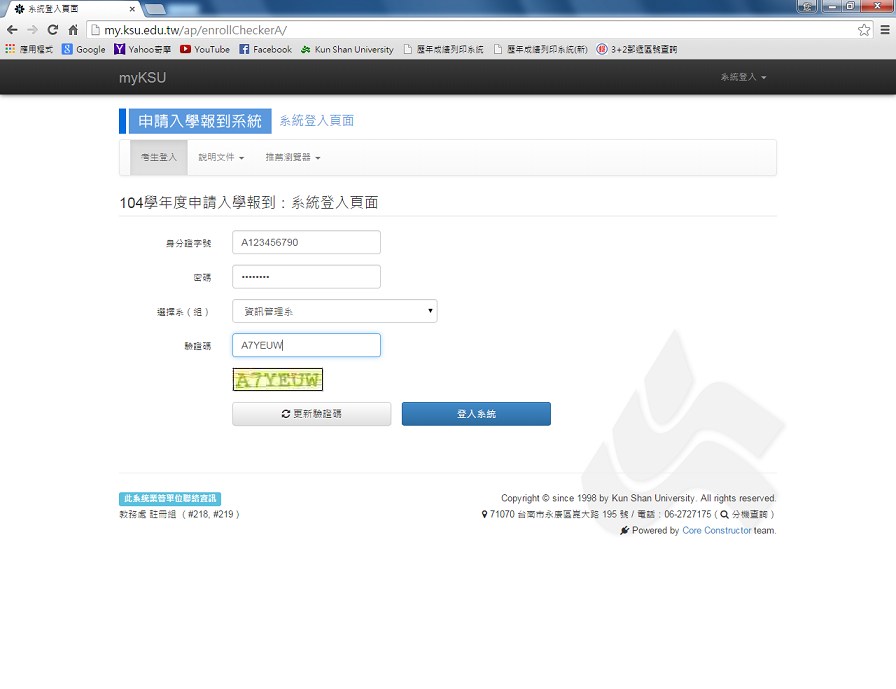Open the Chrome hamburger menu
This screenshot has height=689, width=896.
pyautogui.click(x=885, y=30)
